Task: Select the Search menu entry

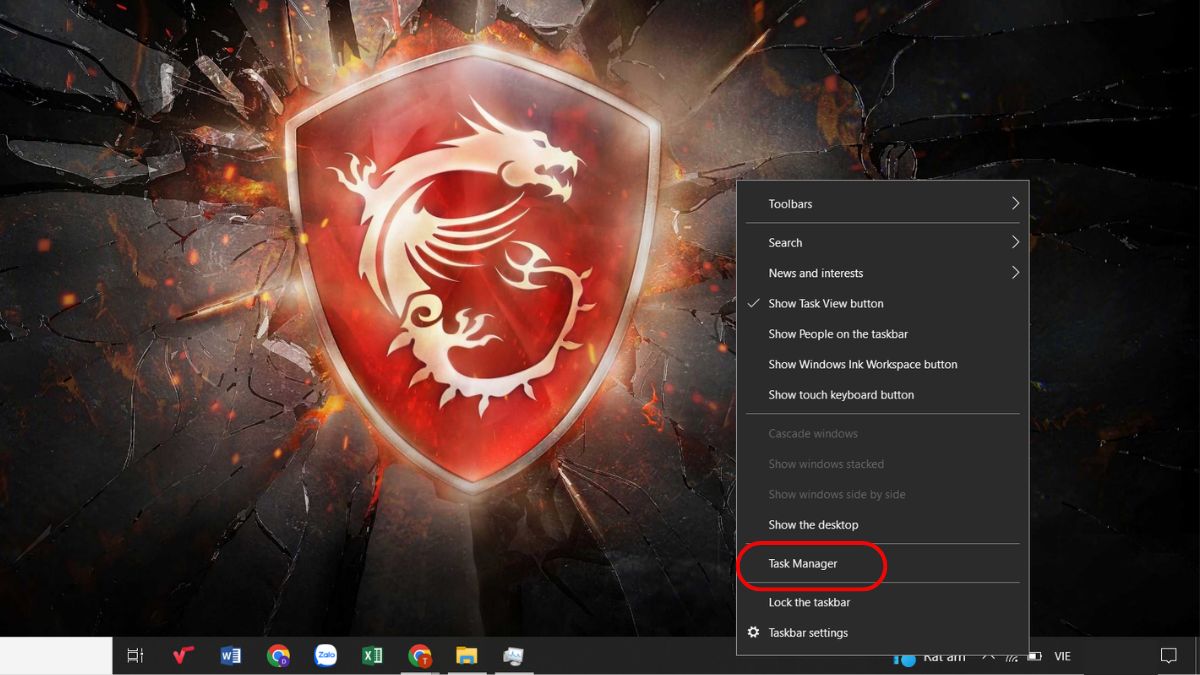Action: (883, 242)
